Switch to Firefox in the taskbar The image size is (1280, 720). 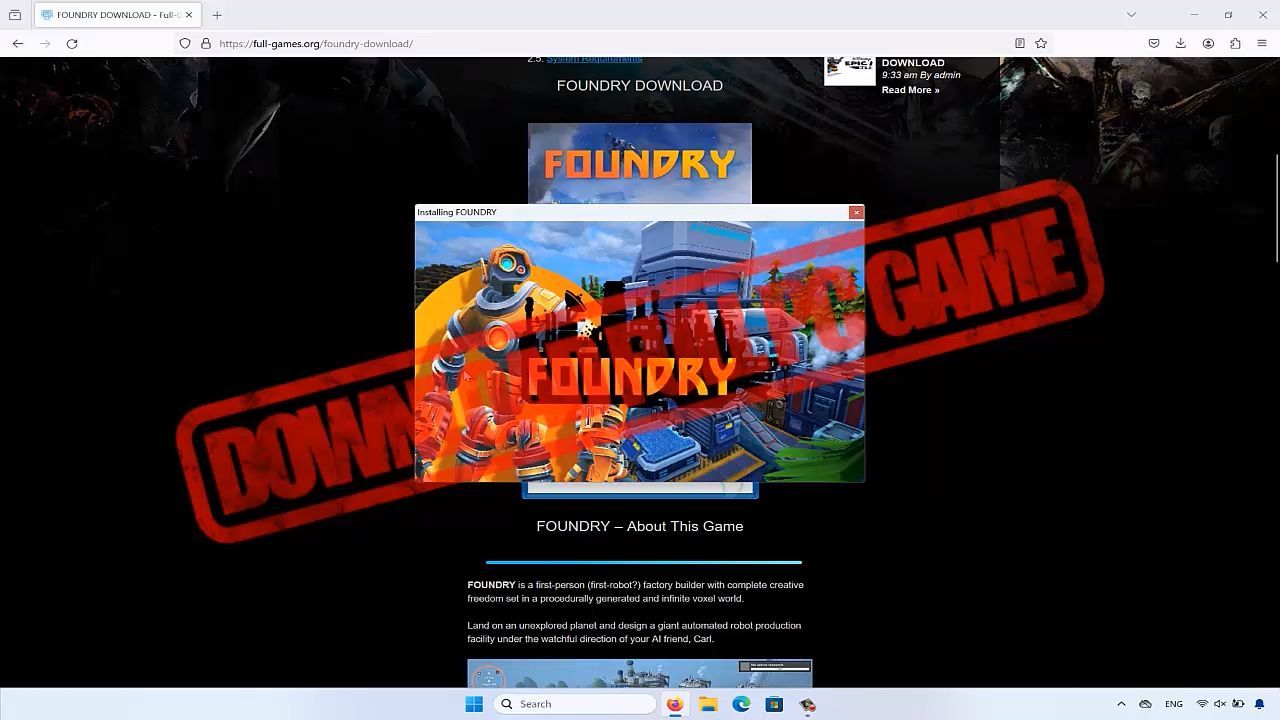point(675,704)
